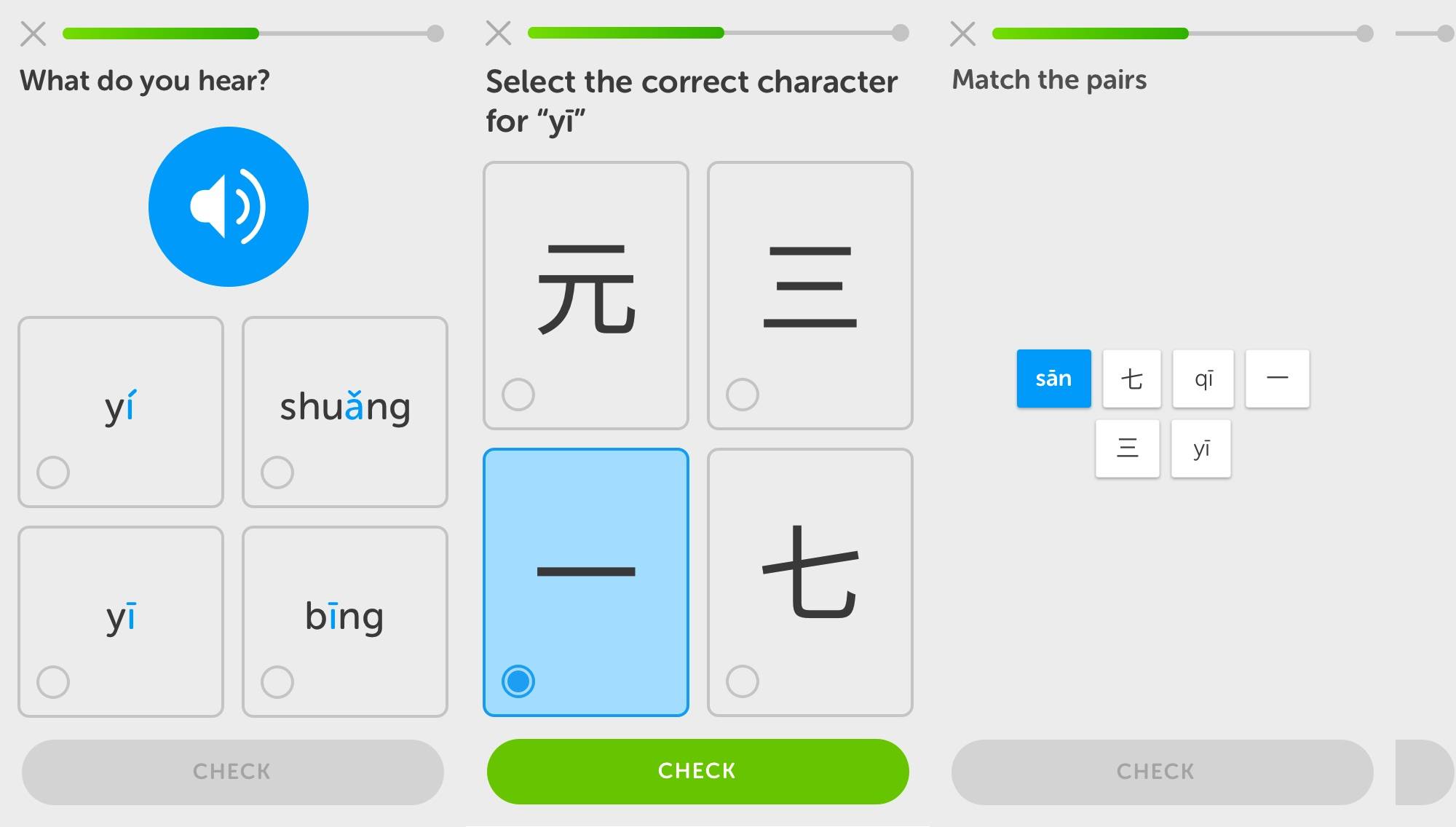The image size is (1456, 827).
Task: Exit the "What do you hear?" exercise
Action: coord(32,33)
